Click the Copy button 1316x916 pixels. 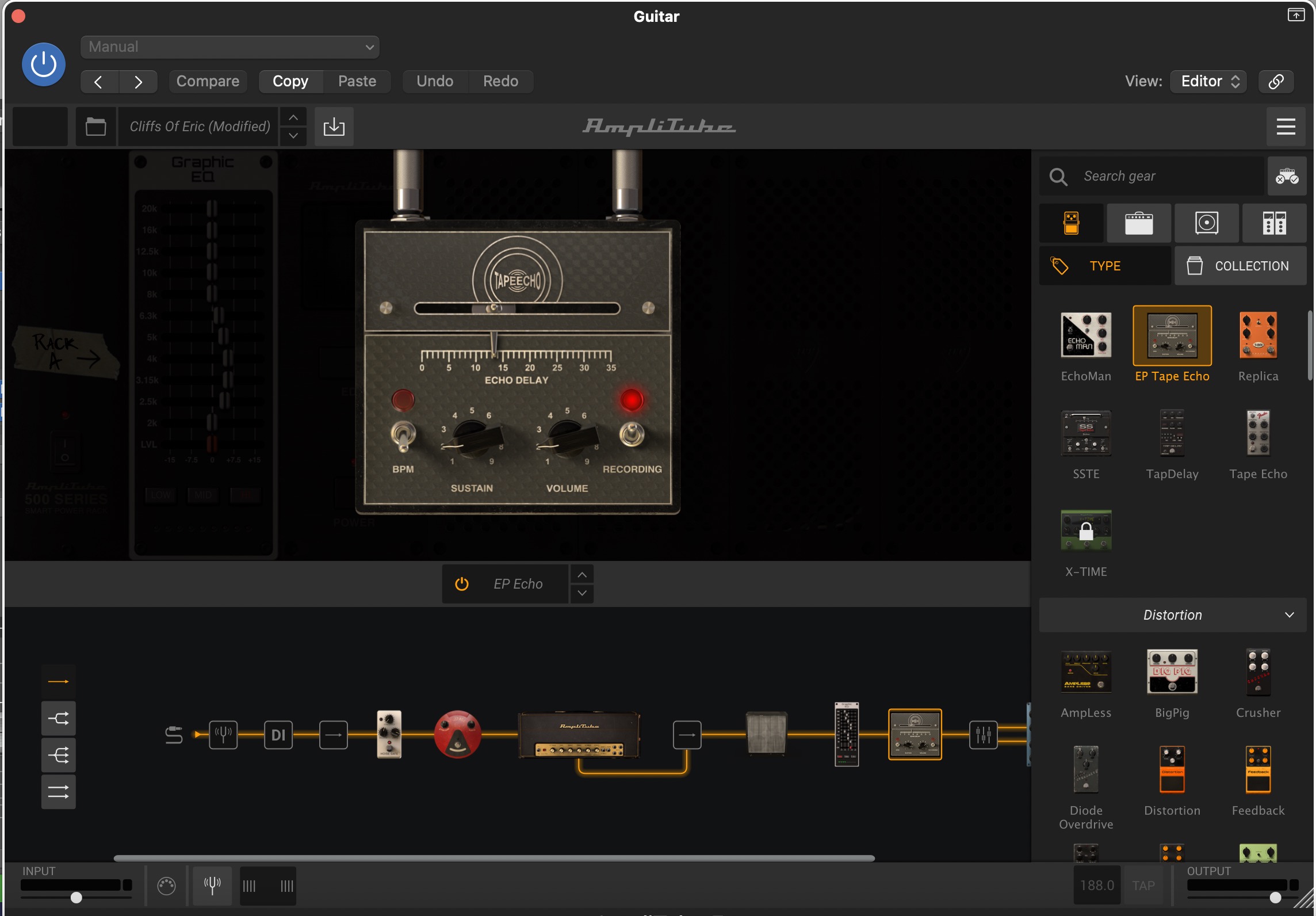pyautogui.click(x=290, y=82)
